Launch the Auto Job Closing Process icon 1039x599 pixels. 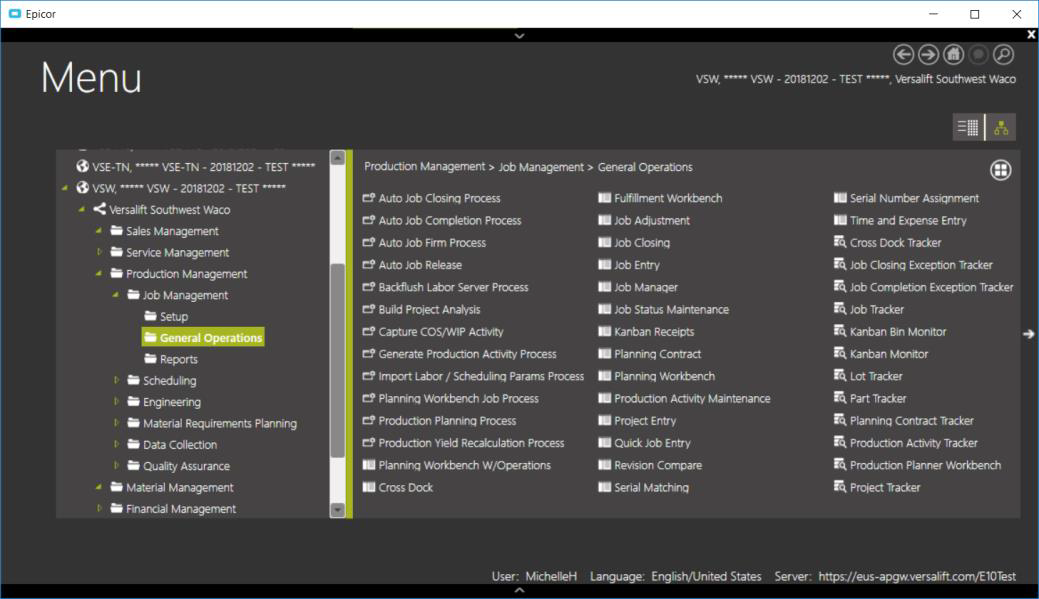coord(369,197)
